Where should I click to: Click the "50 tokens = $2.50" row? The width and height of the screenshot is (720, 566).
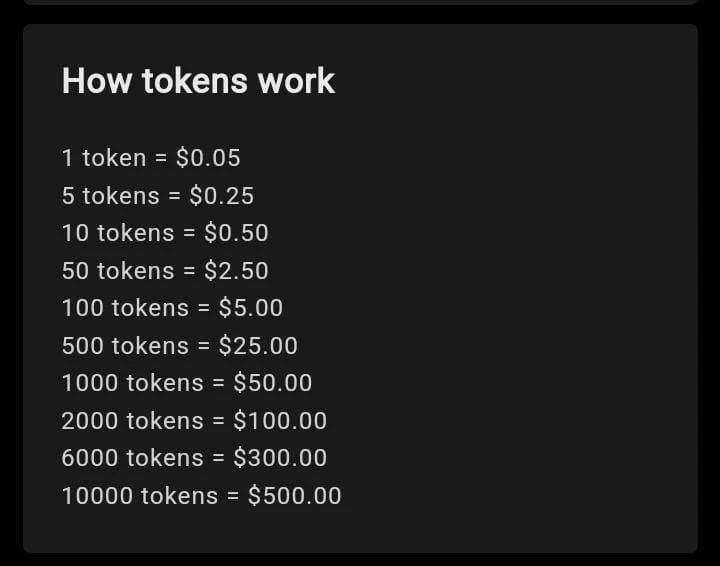point(165,271)
